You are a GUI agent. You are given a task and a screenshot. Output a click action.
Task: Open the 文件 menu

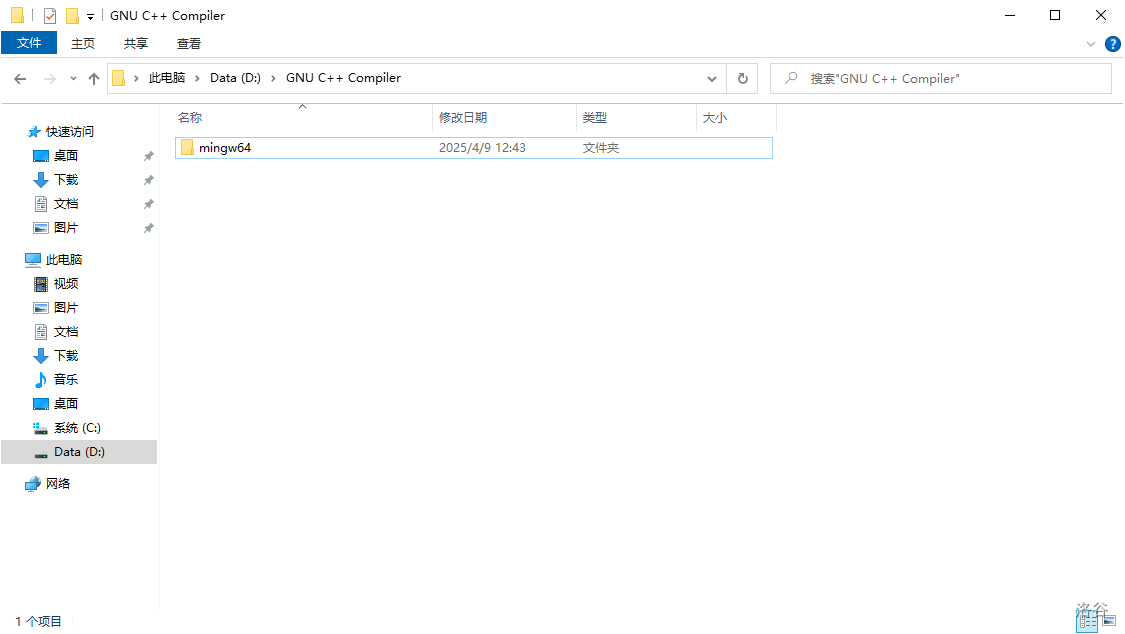[x=29, y=43]
